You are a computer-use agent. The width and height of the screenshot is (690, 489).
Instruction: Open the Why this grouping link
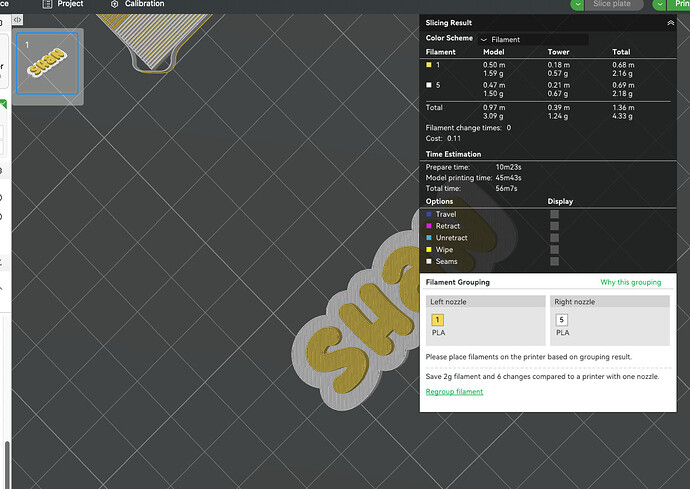coord(631,282)
